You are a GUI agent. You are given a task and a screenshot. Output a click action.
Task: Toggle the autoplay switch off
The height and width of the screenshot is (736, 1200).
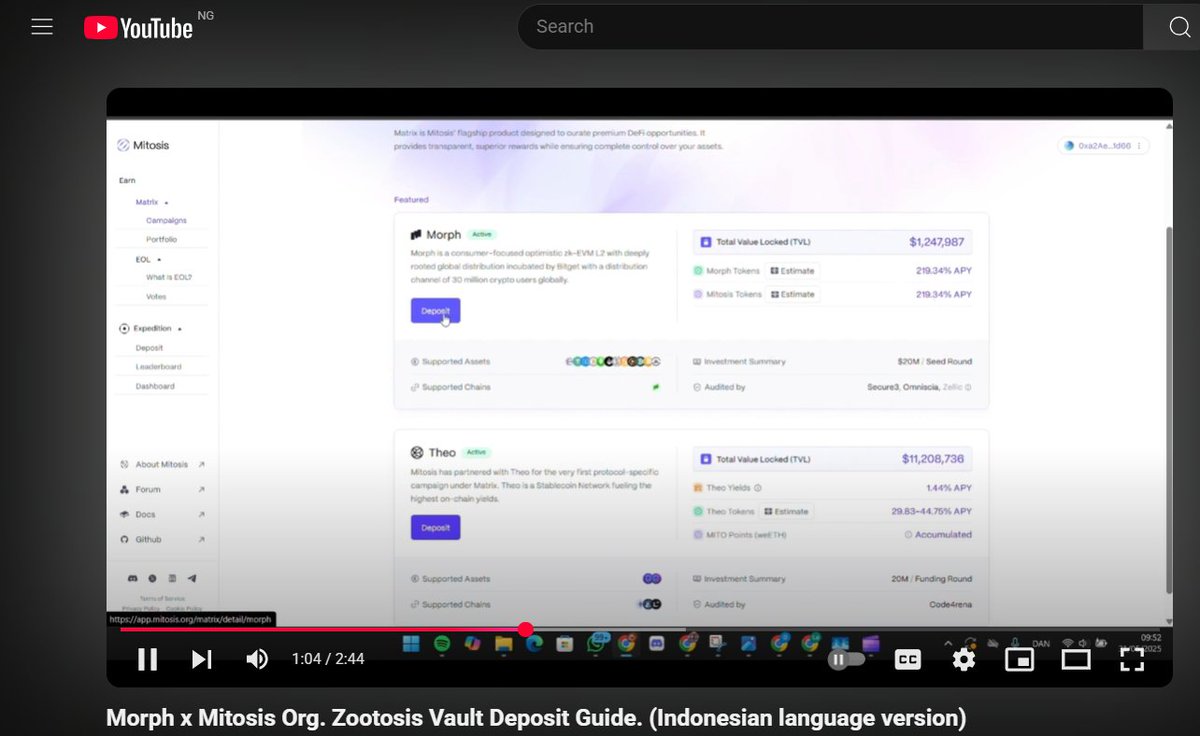click(x=846, y=659)
